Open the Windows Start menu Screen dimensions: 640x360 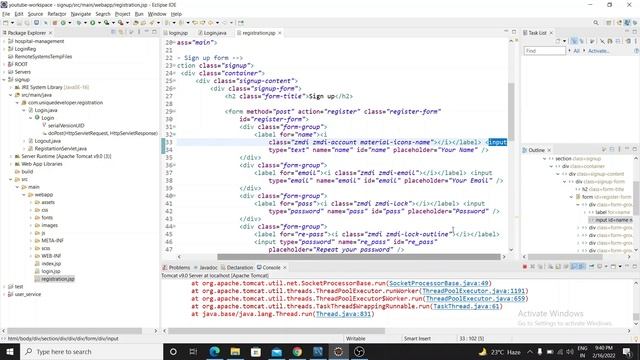tap(9, 351)
